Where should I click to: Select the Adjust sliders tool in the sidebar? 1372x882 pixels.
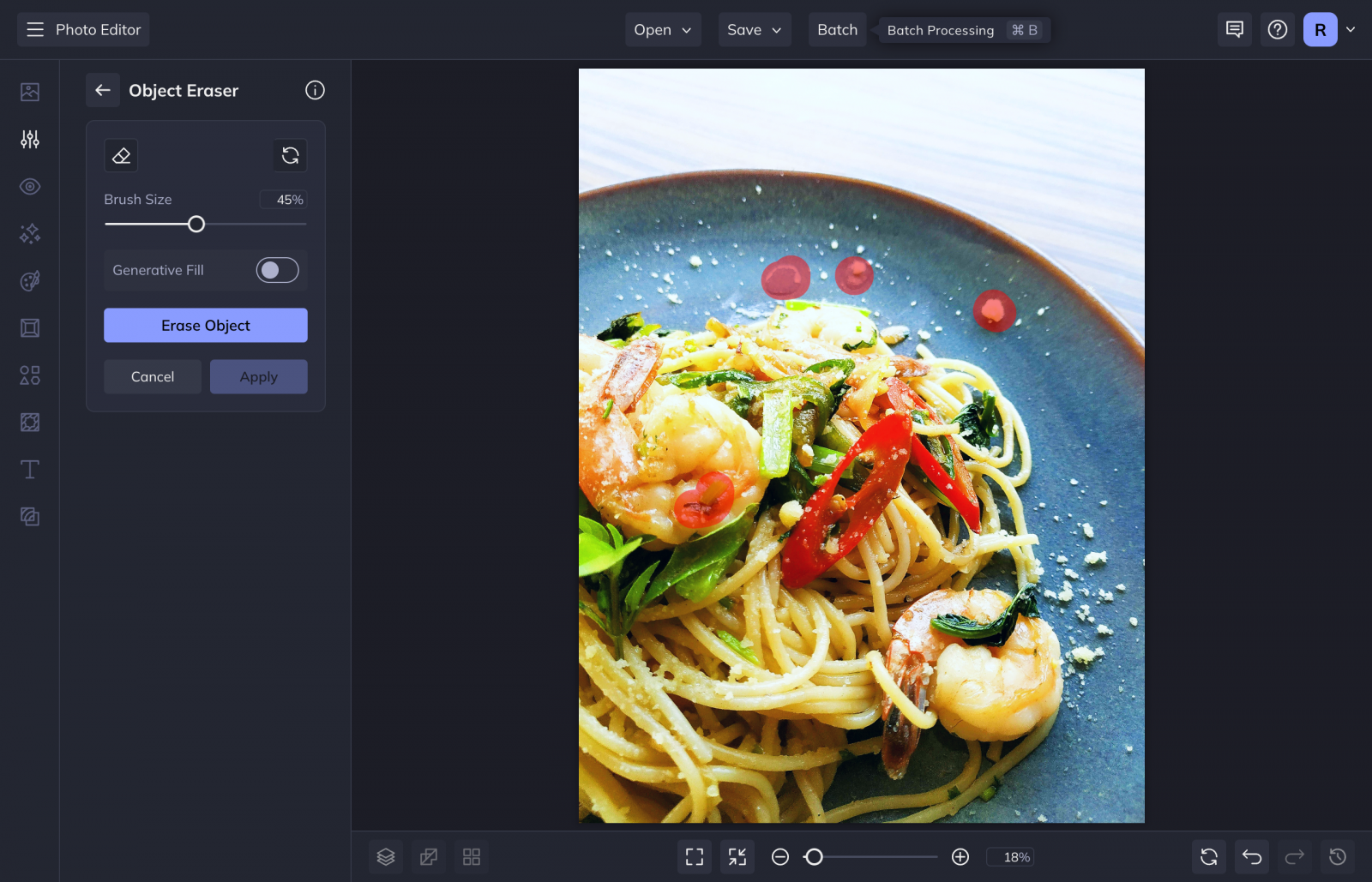click(29, 139)
